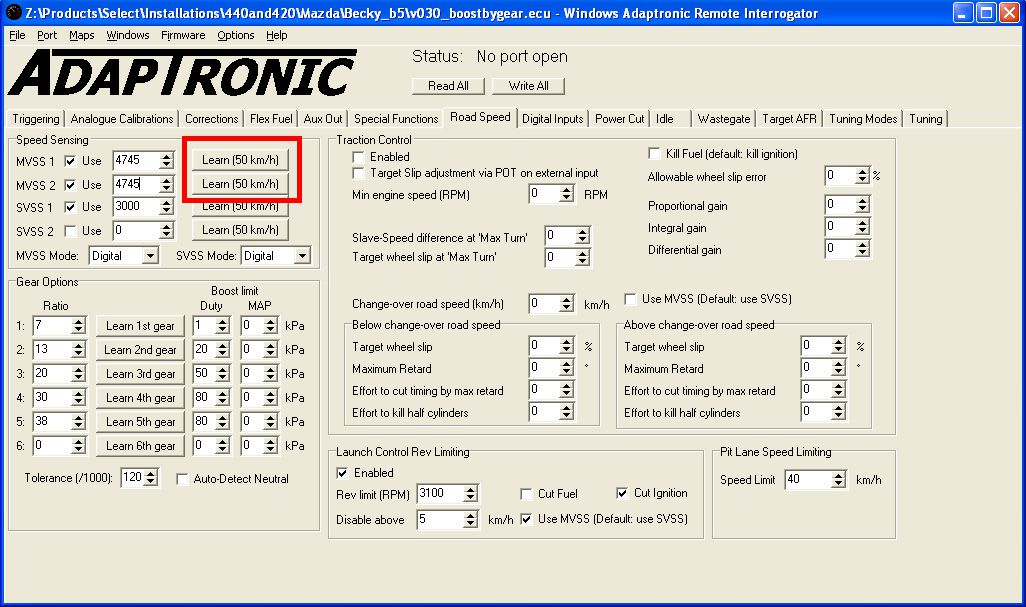1026x607 pixels.
Task: Open the MVSS Mode dropdown
Action: pos(150,256)
